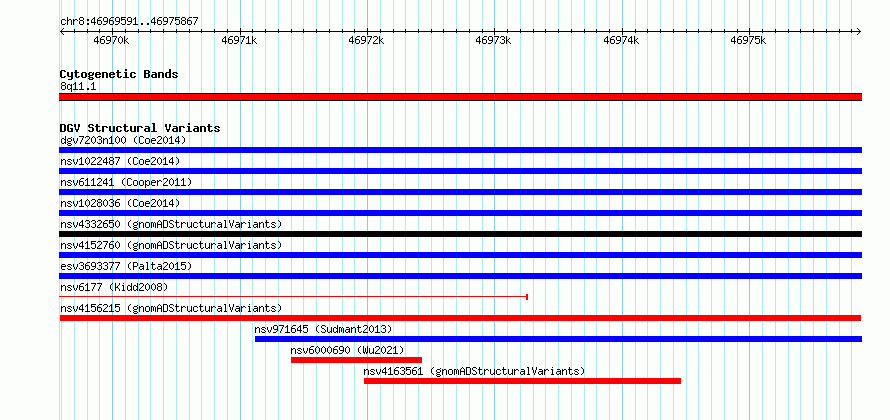The width and height of the screenshot is (890, 420).
Task: Click the nsv1028036 (Coe2014) label
Action: point(120,203)
